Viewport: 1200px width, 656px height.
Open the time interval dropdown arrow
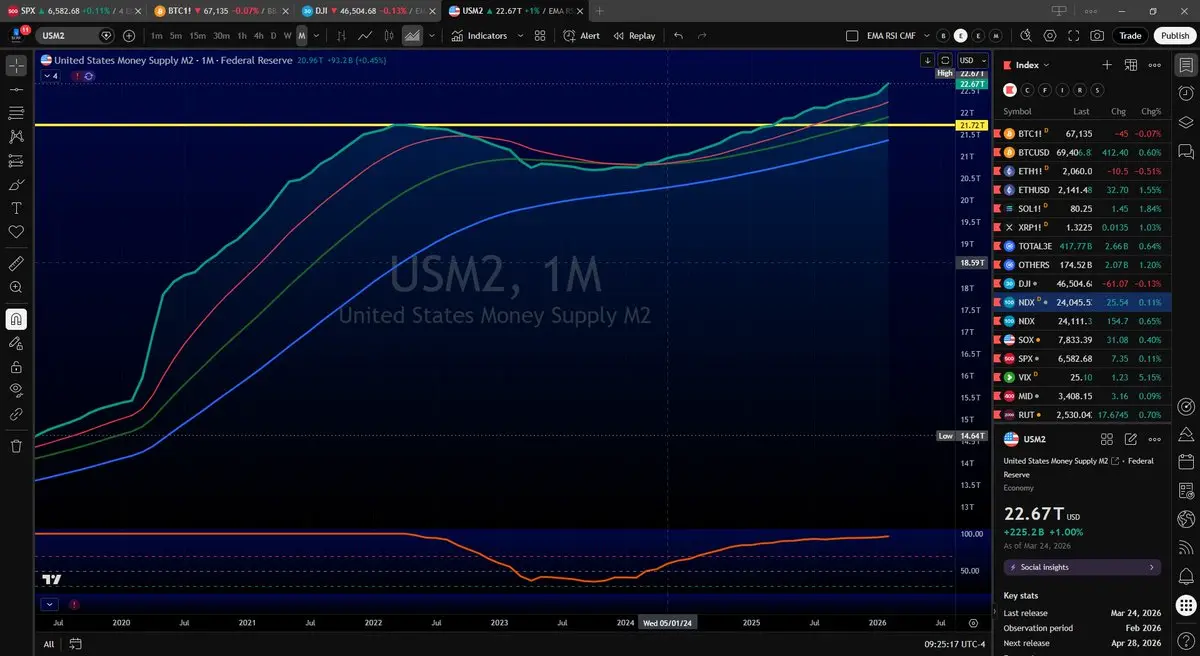coord(317,35)
